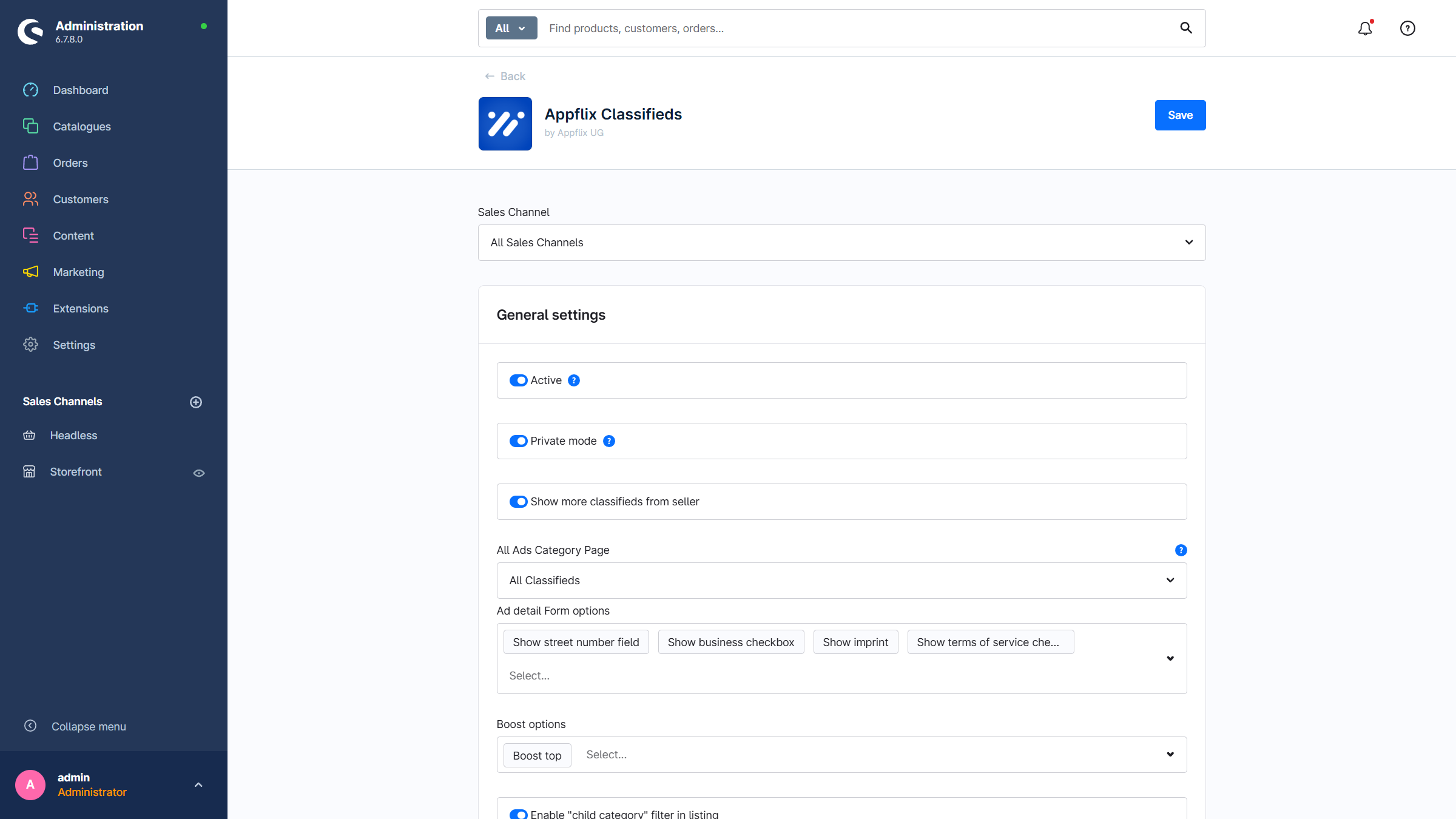Disable the Private mode switch
The image size is (1456, 819).
(518, 441)
